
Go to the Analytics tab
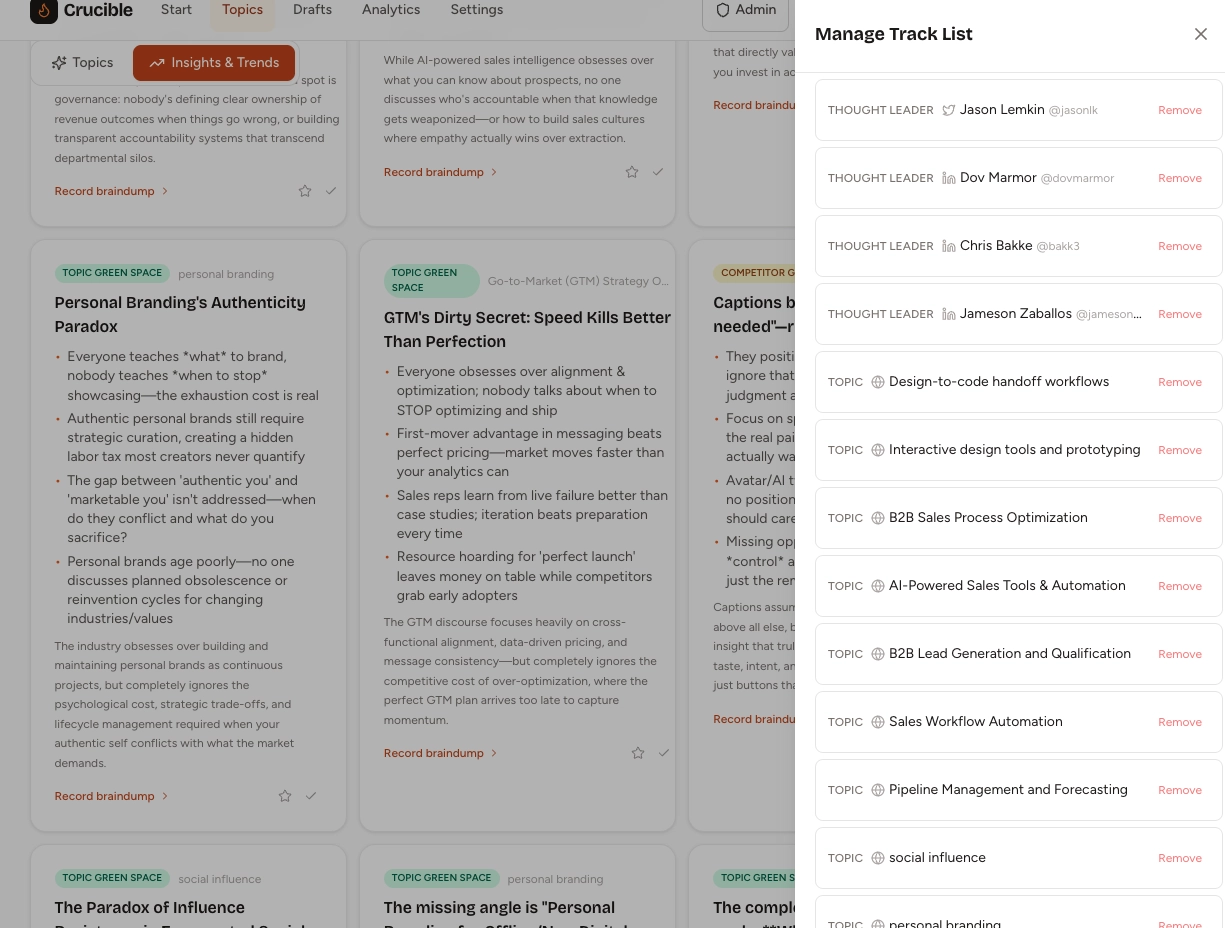pyautogui.click(x=391, y=10)
